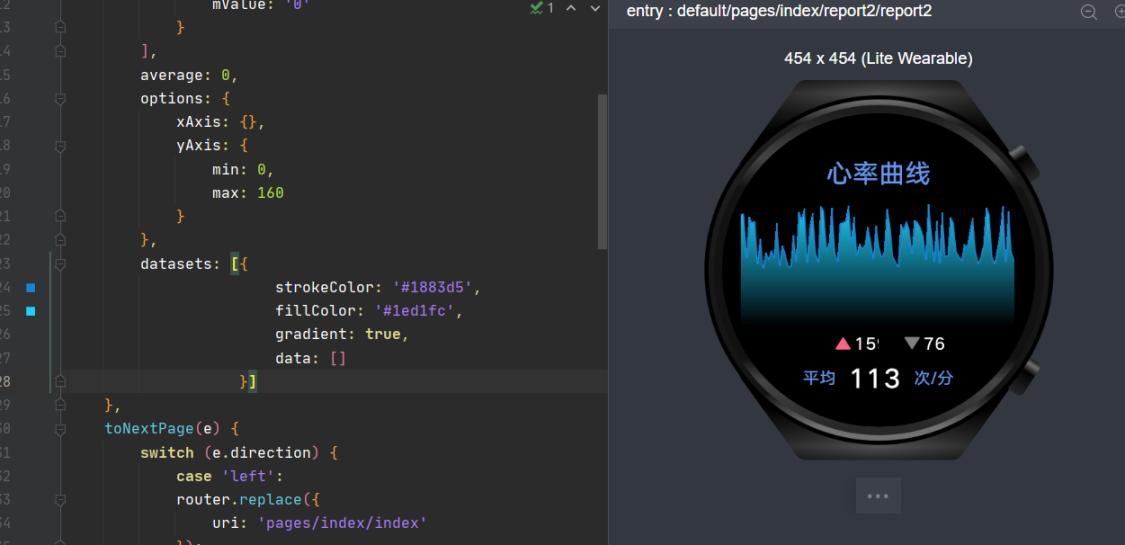Click the '平均' label on watch
This screenshot has height=545, width=1125.
pos(819,378)
